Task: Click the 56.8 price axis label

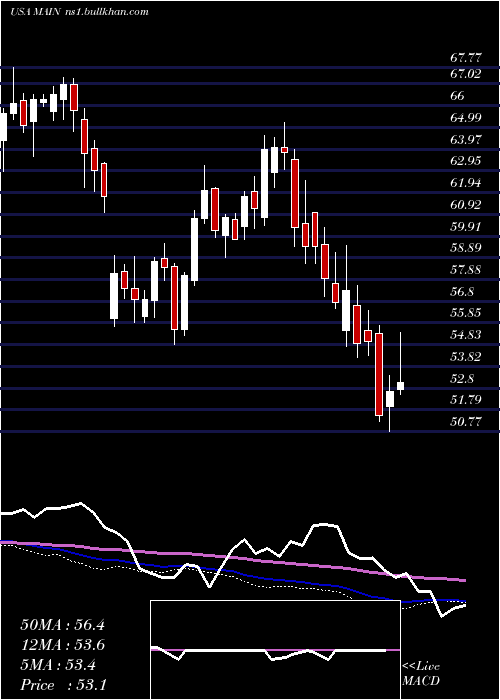Action: 462,292
